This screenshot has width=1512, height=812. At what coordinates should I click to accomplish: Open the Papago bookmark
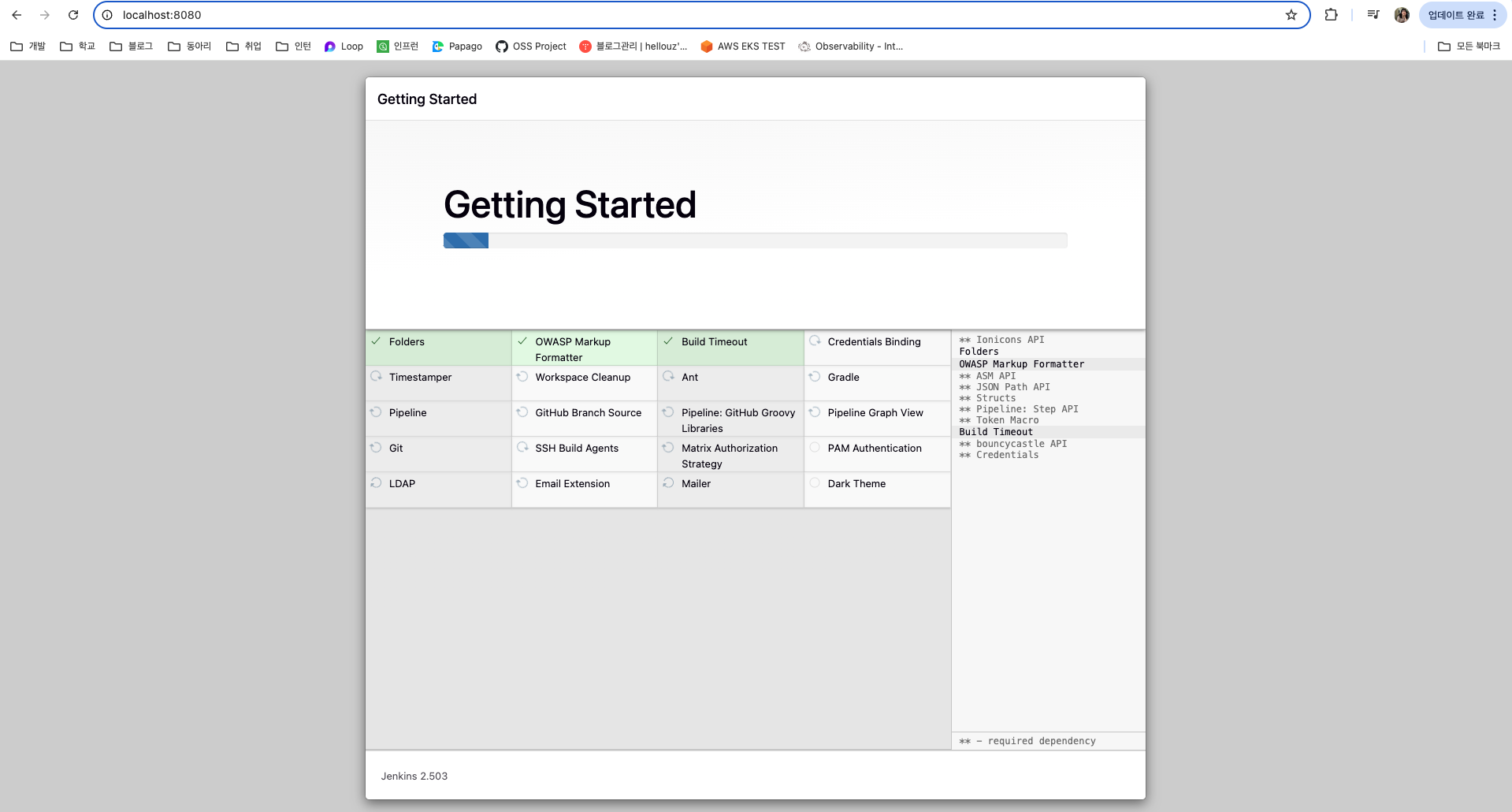457,47
